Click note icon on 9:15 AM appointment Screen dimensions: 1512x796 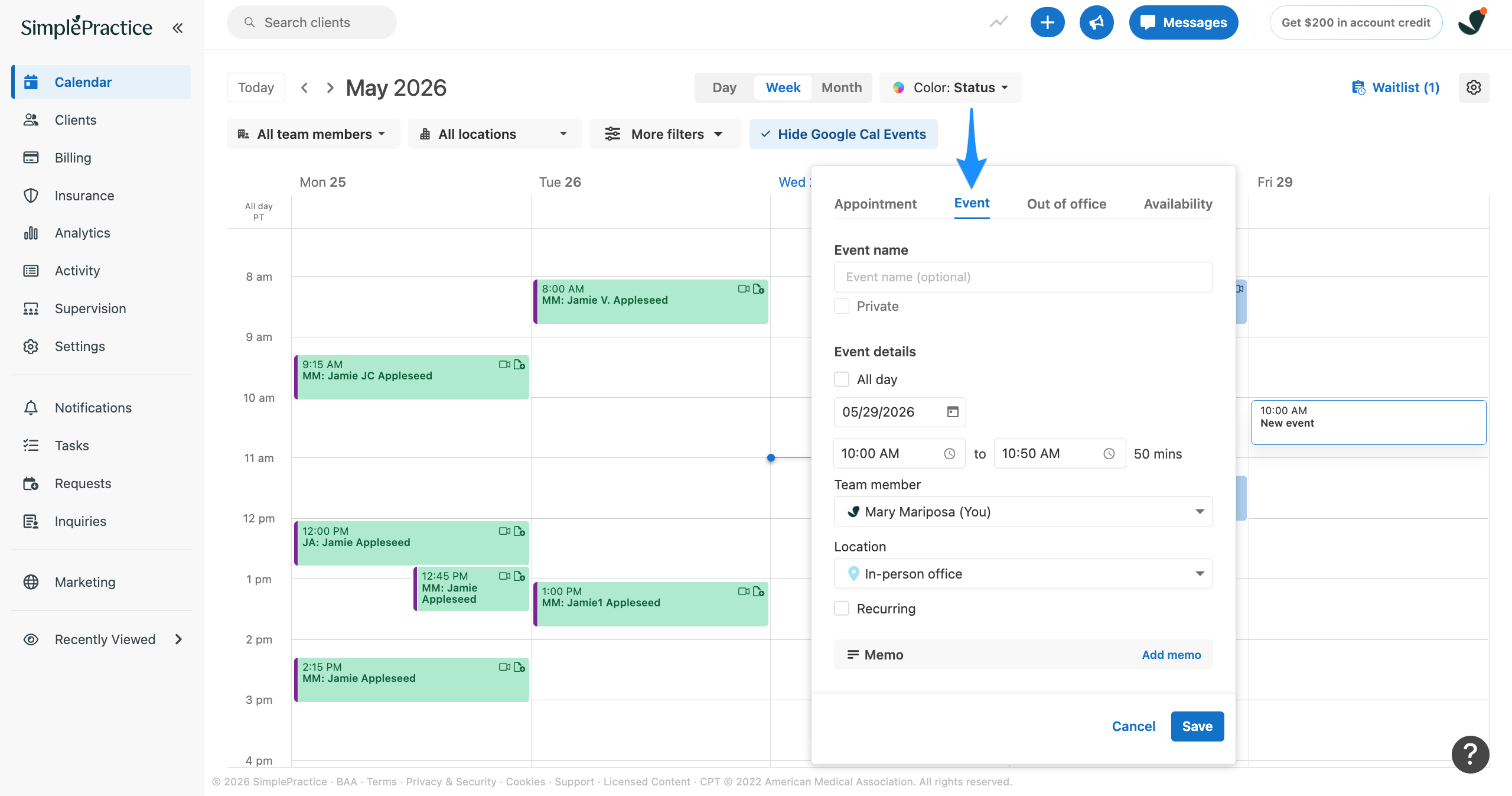click(519, 365)
